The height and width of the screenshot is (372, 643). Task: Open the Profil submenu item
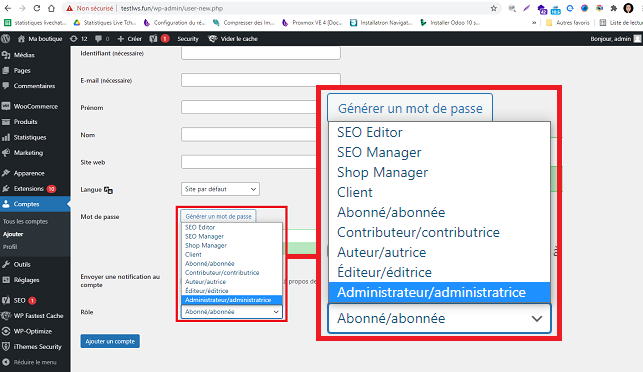click(x=10, y=247)
